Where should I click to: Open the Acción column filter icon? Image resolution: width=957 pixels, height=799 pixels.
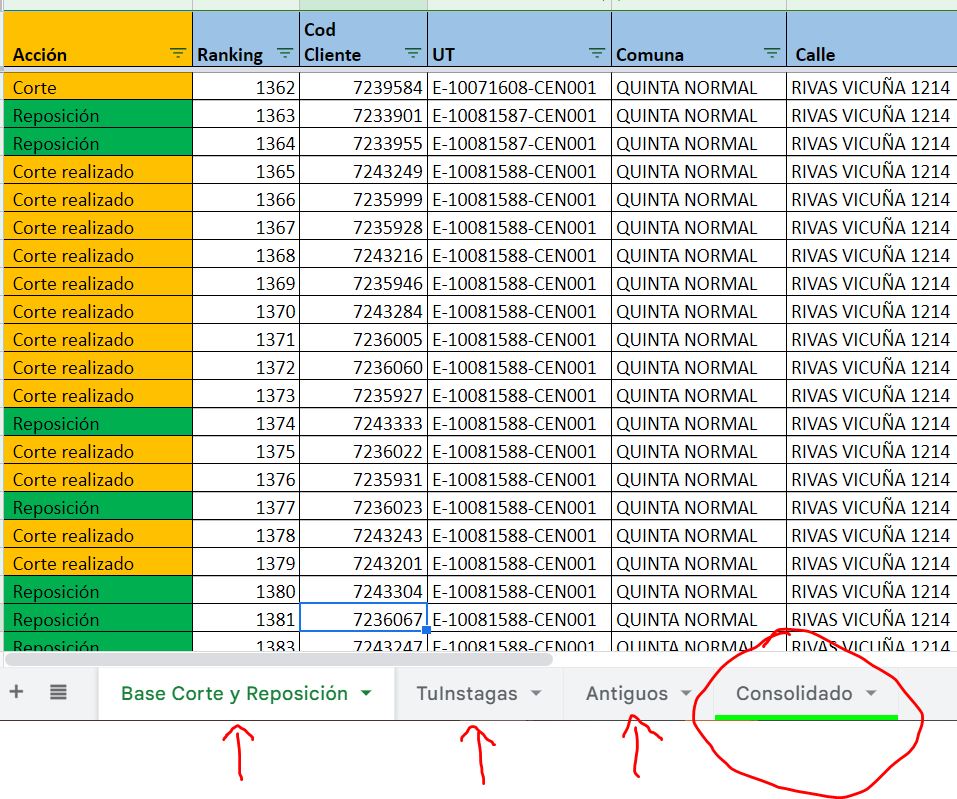point(178,54)
